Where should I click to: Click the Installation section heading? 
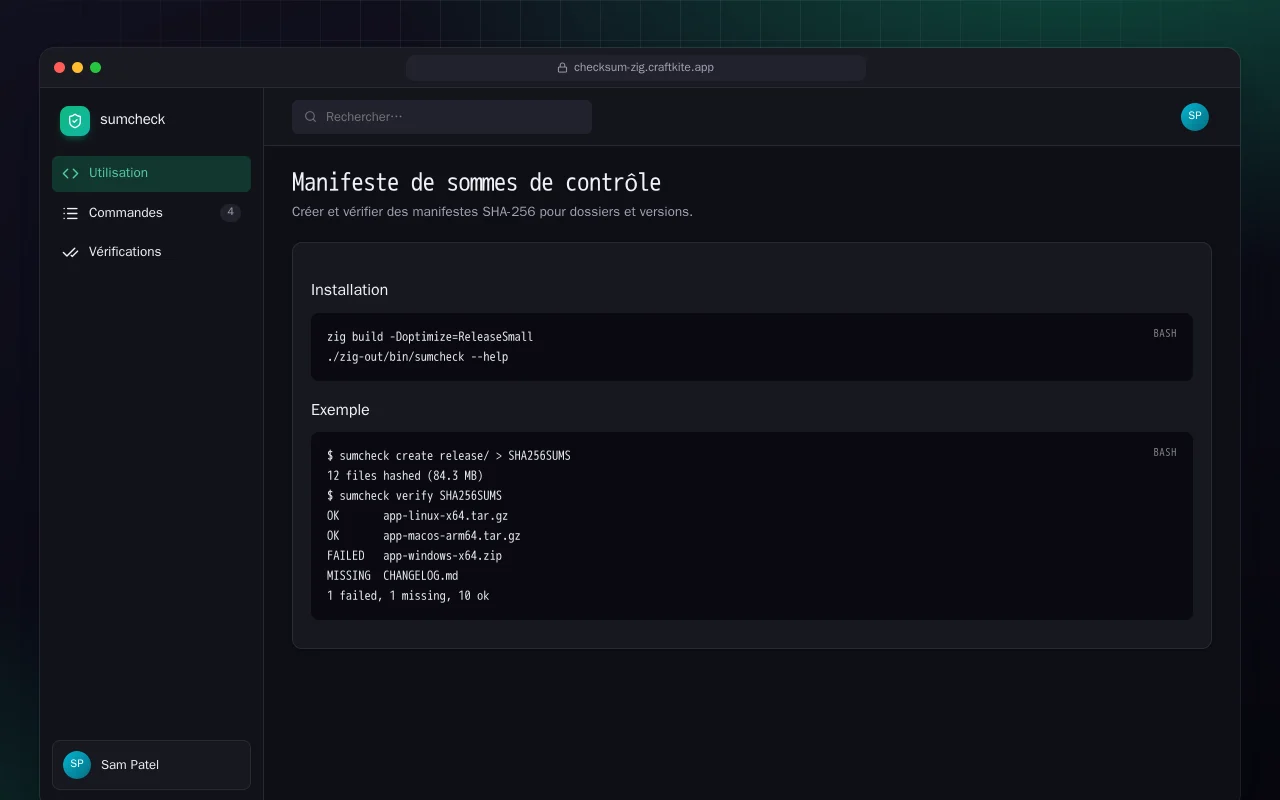tap(349, 290)
